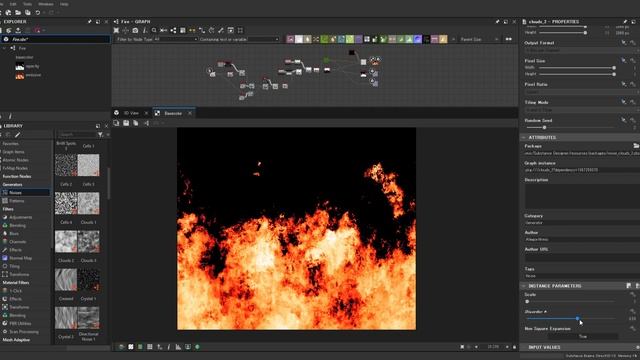Open the Windows menu in menu bar

point(46,4)
